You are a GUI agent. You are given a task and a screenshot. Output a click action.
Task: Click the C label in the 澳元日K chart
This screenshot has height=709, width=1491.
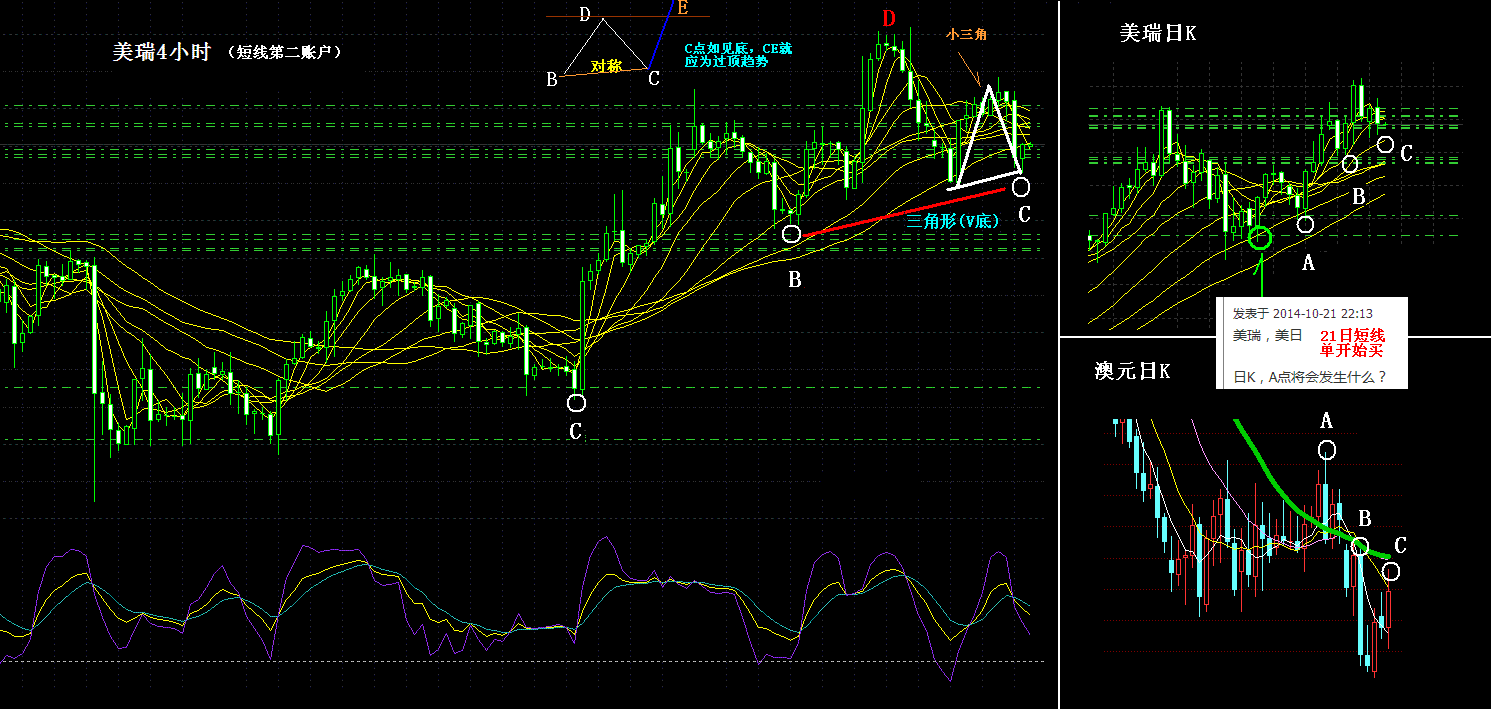click(1400, 545)
